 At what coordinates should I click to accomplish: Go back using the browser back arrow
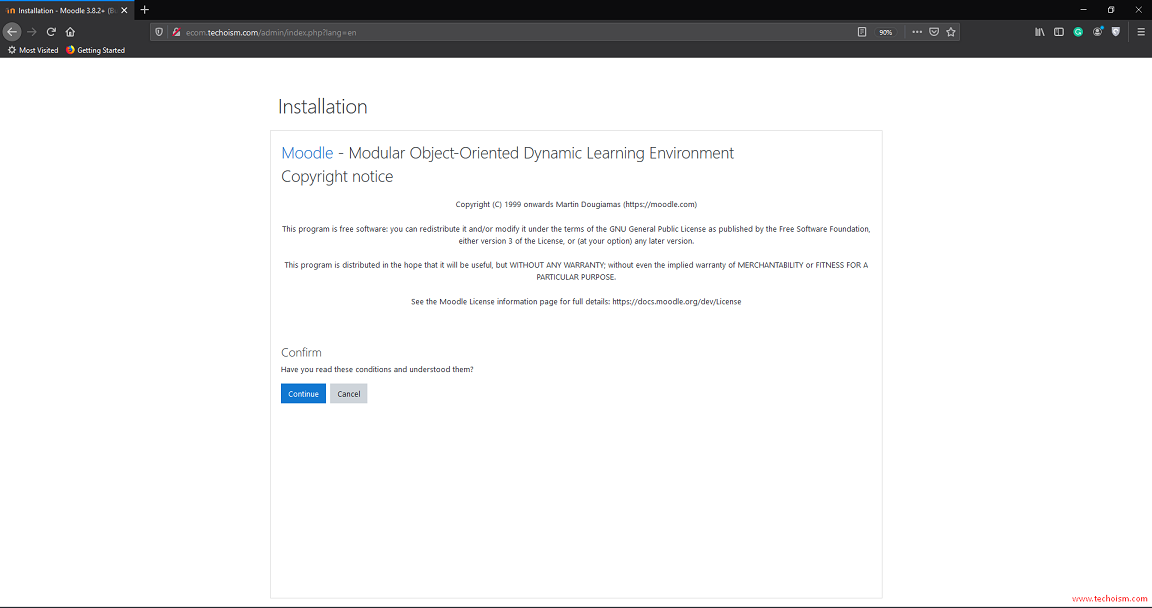coord(12,32)
